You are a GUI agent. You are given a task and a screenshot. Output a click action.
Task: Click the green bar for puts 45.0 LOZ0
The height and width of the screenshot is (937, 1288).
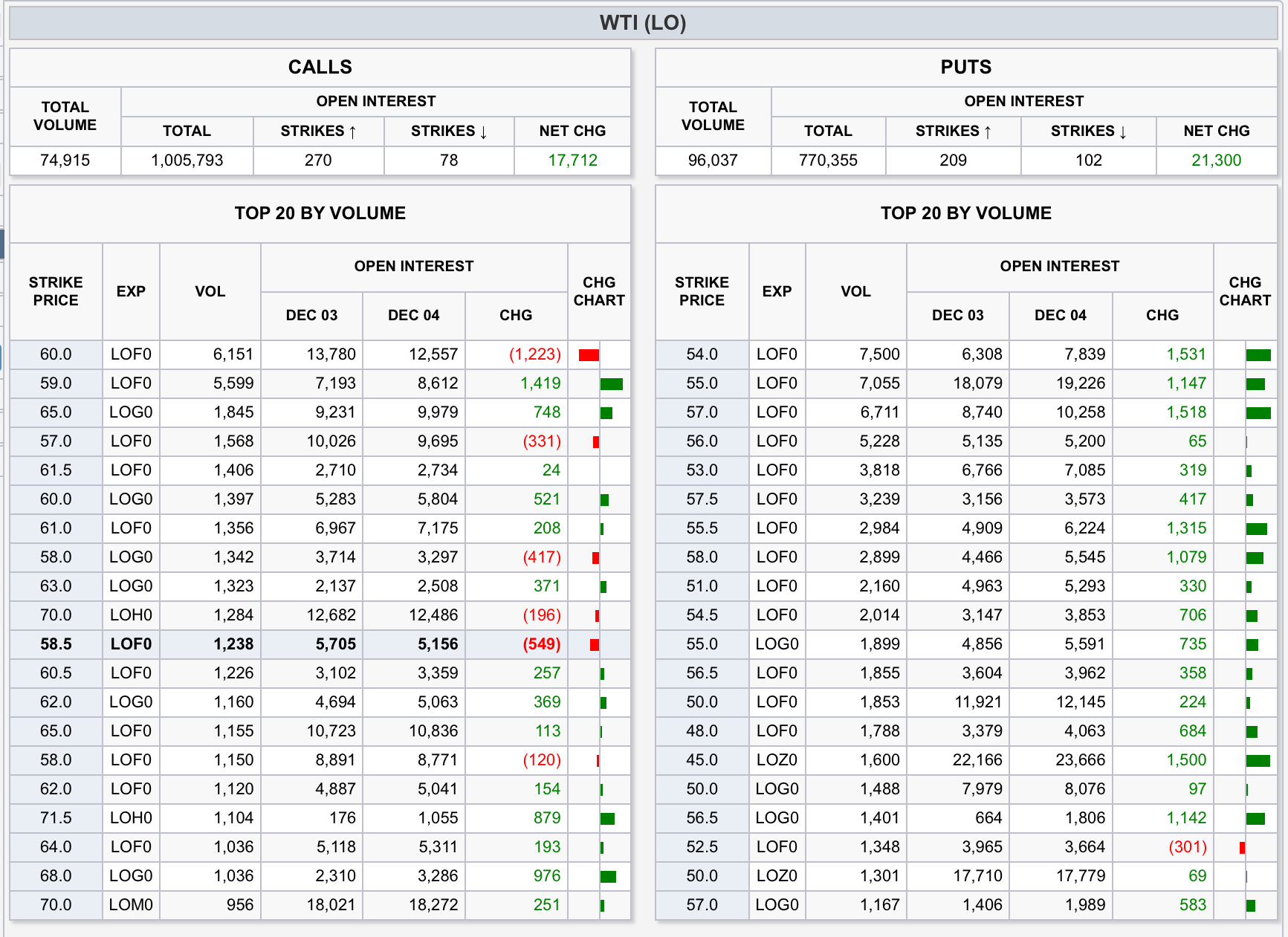(x=1258, y=761)
